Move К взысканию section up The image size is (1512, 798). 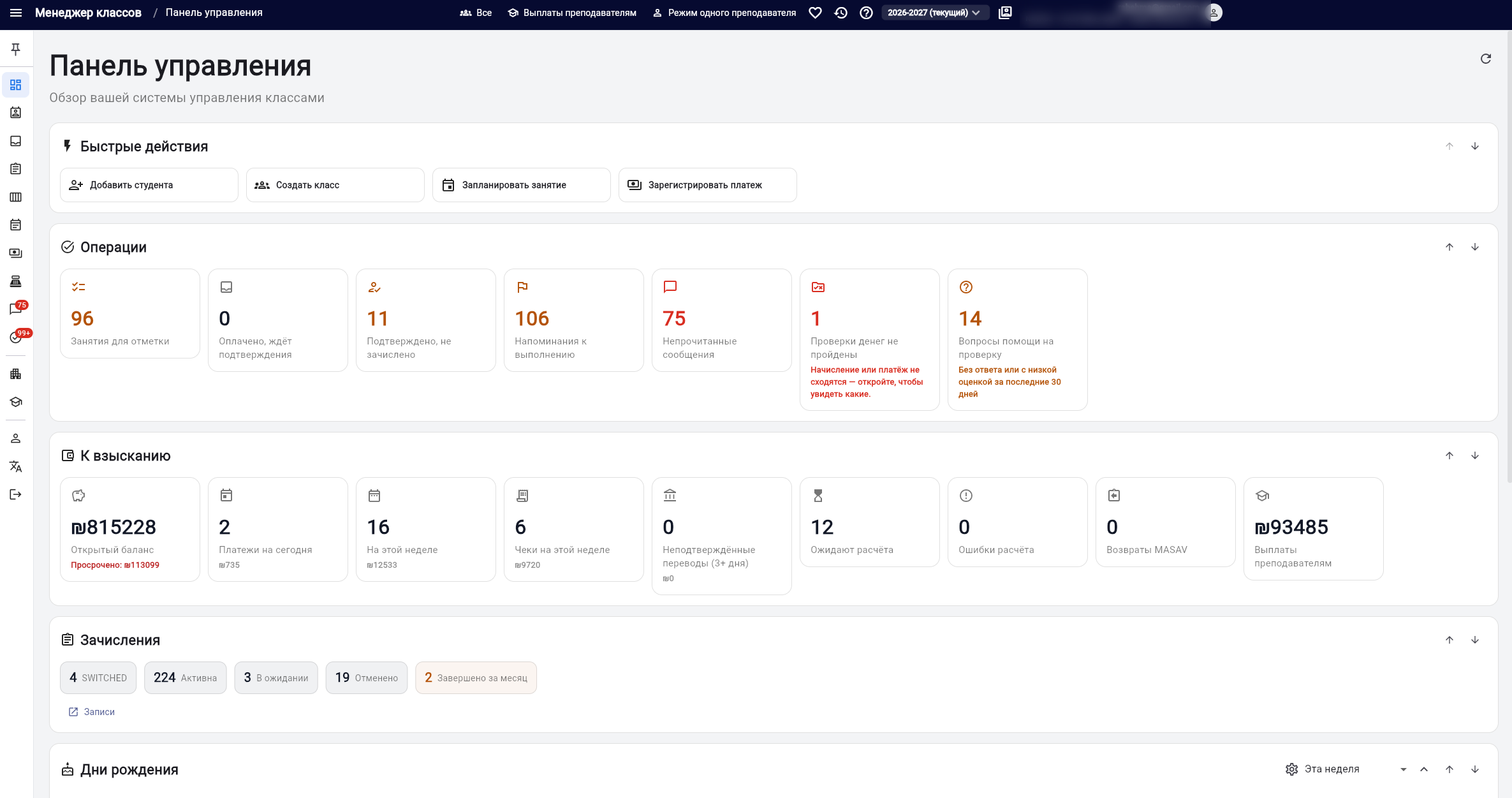click(x=1450, y=455)
